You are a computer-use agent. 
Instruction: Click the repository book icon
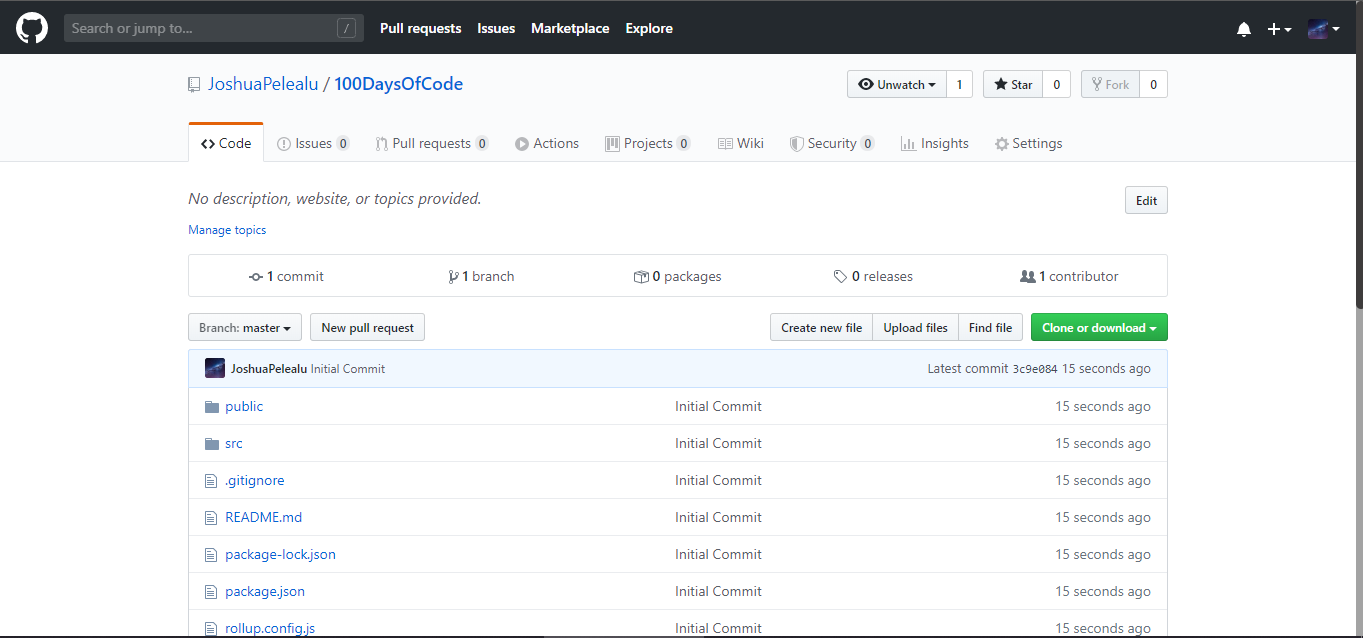194,85
